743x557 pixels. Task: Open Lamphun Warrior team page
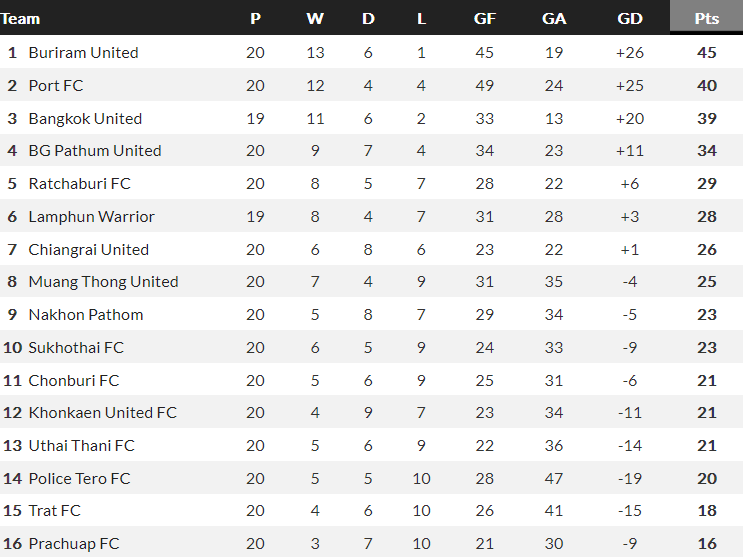click(91, 217)
